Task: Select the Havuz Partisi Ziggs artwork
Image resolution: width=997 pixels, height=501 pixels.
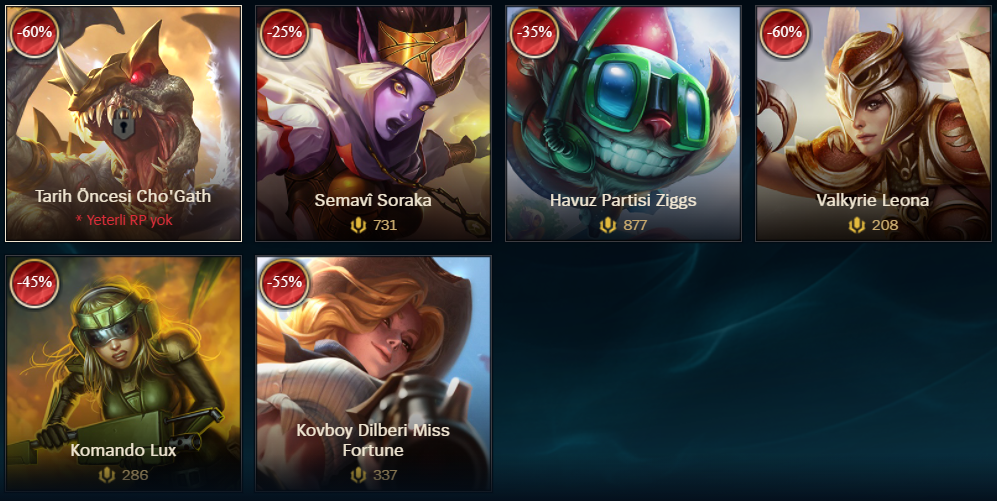Action: 623,124
